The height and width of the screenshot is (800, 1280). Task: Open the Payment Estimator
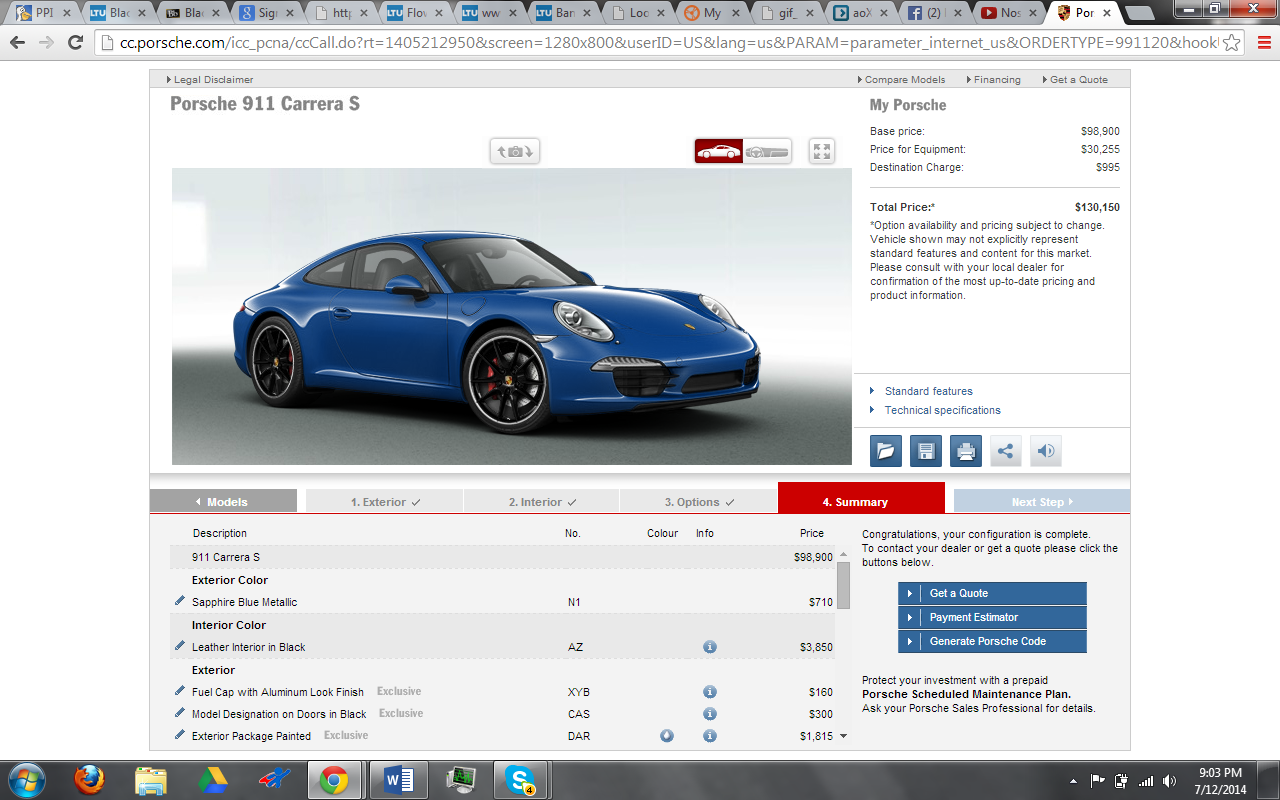[x=992, y=617]
